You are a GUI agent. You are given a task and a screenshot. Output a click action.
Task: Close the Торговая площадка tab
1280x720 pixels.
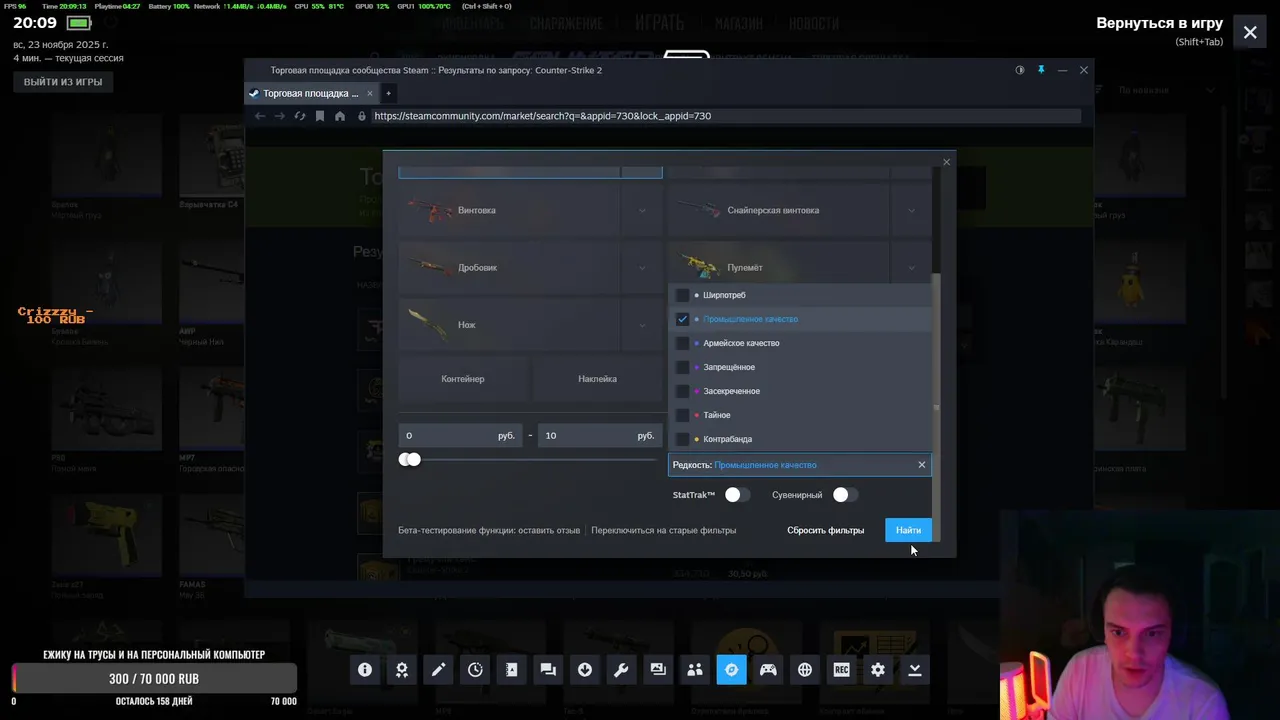pos(369,93)
